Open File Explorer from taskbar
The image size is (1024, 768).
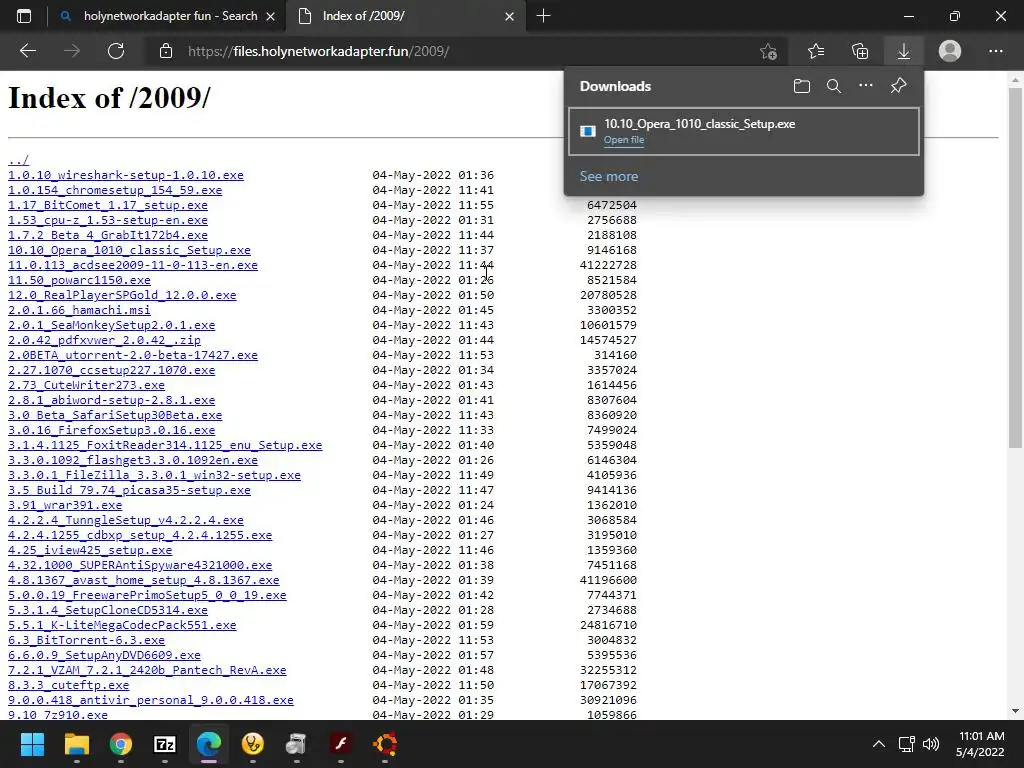click(x=76, y=744)
